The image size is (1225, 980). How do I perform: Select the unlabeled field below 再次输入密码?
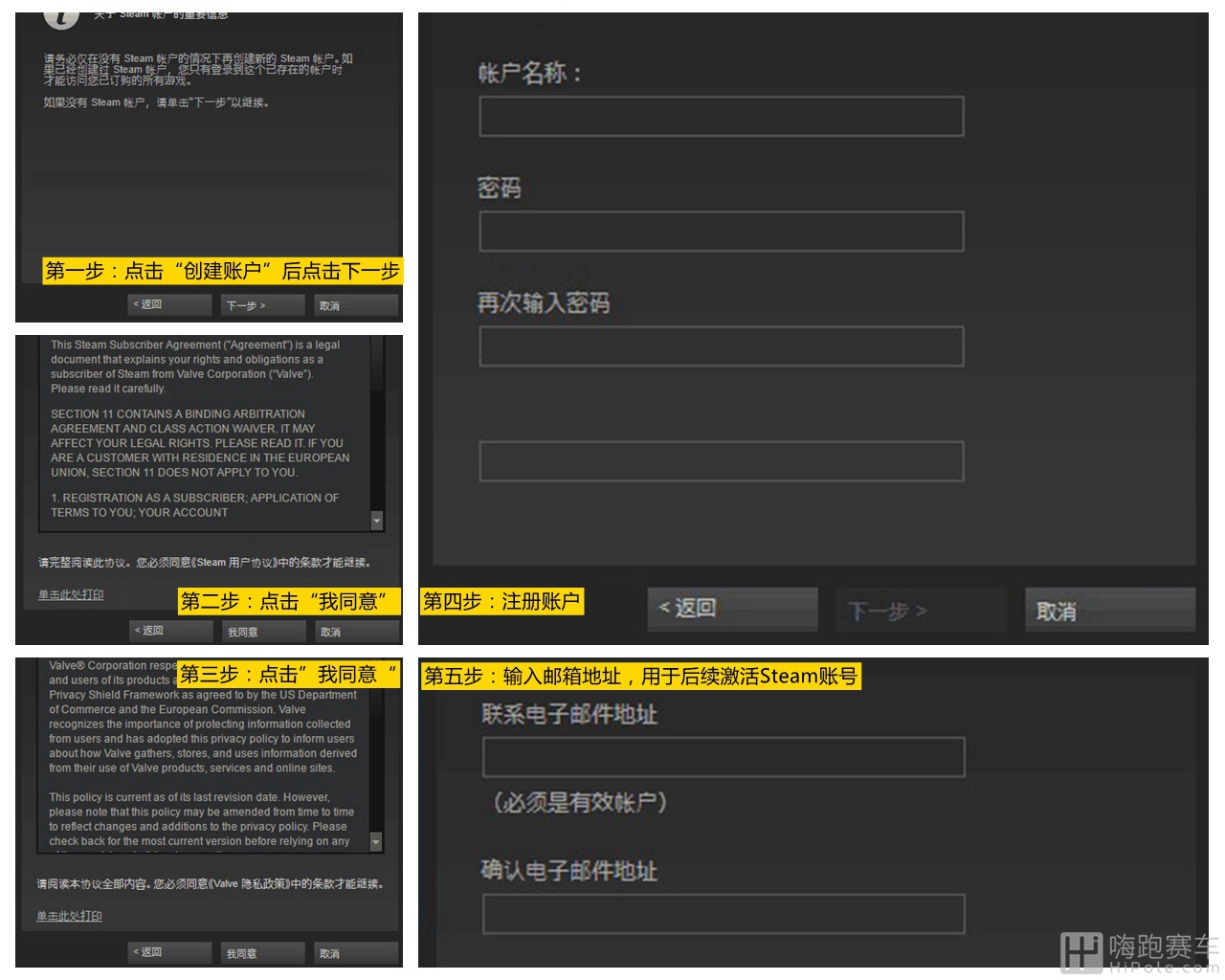pos(722,461)
